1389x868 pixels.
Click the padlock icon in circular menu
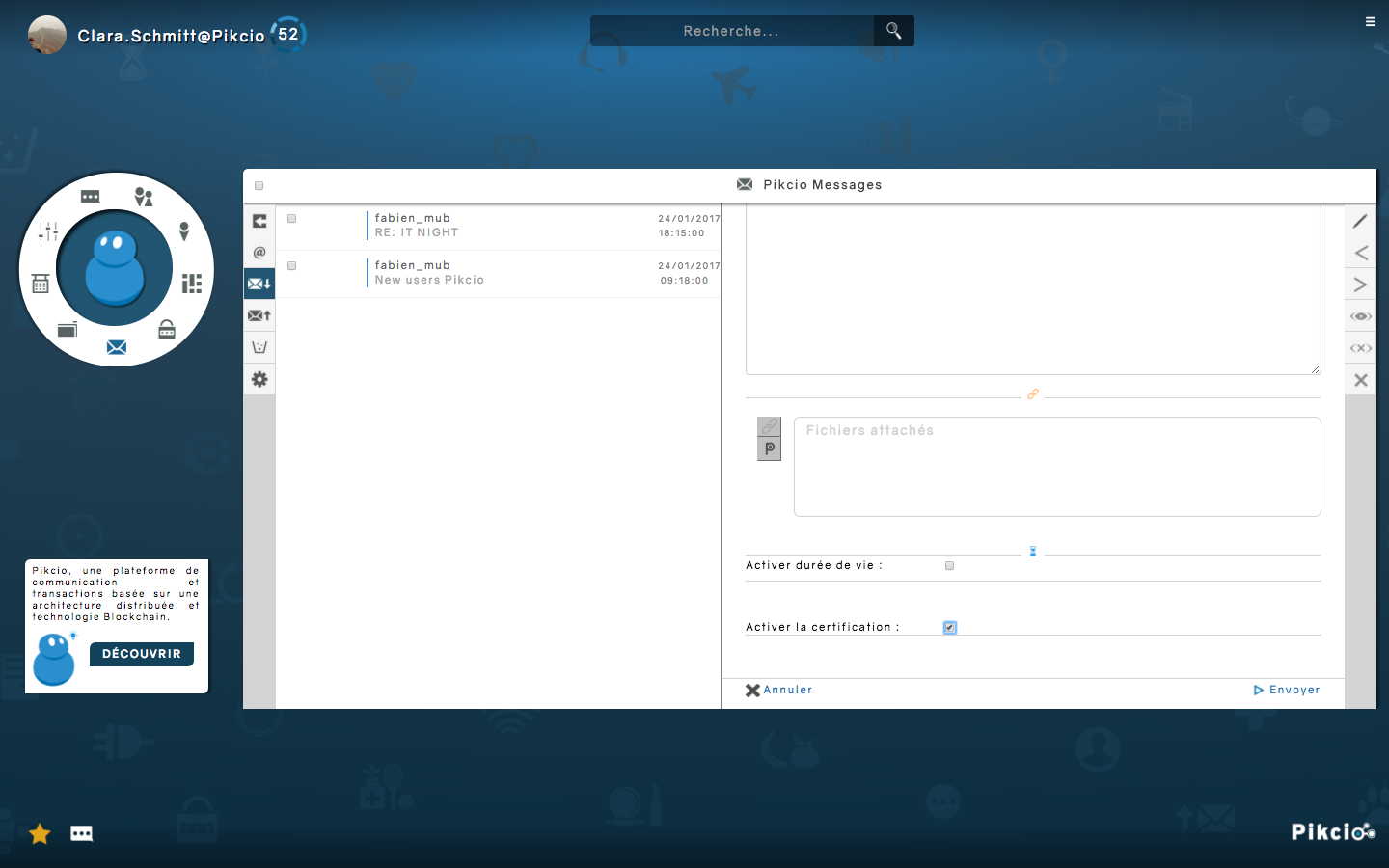[x=167, y=330]
